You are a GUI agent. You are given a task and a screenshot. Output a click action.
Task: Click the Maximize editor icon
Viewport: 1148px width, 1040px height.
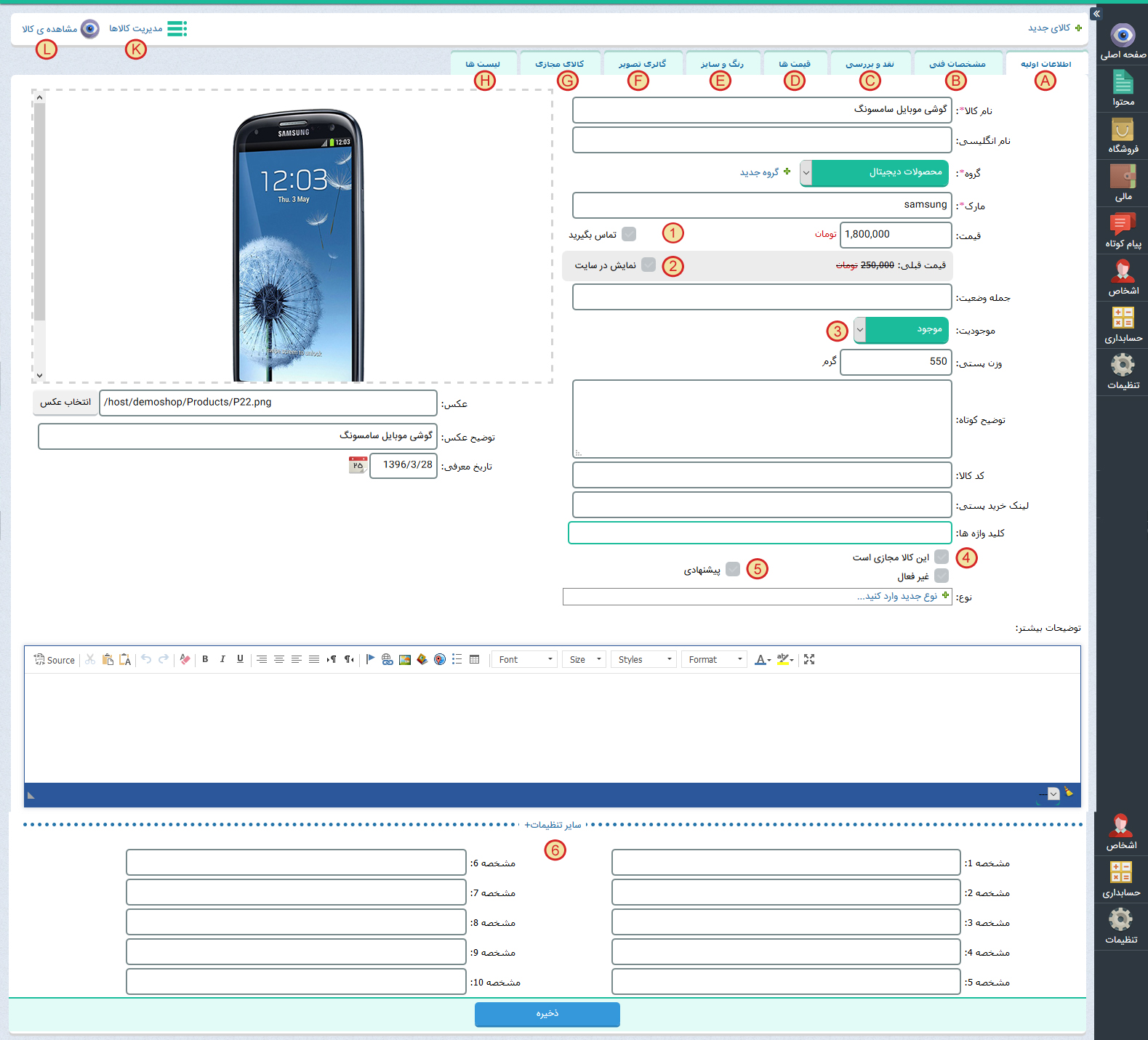pos(809,659)
